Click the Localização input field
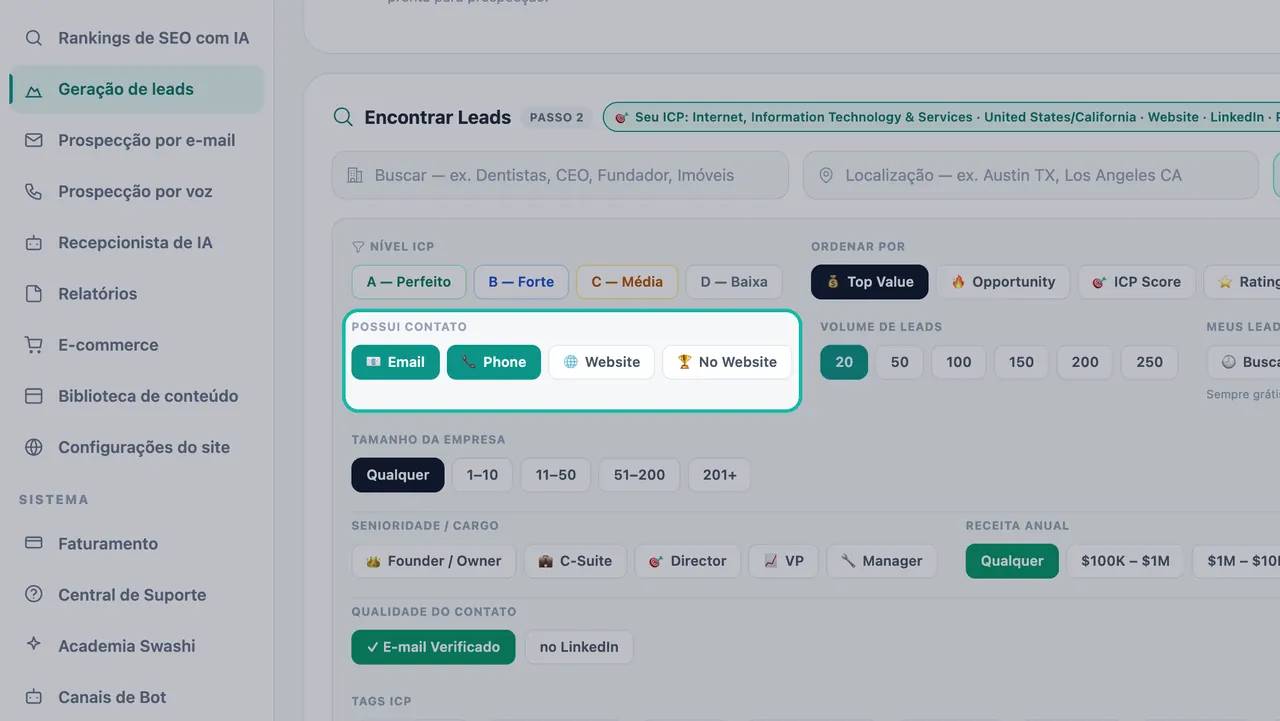Viewport: 1280px width, 721px height. [x=1030, y=175]
